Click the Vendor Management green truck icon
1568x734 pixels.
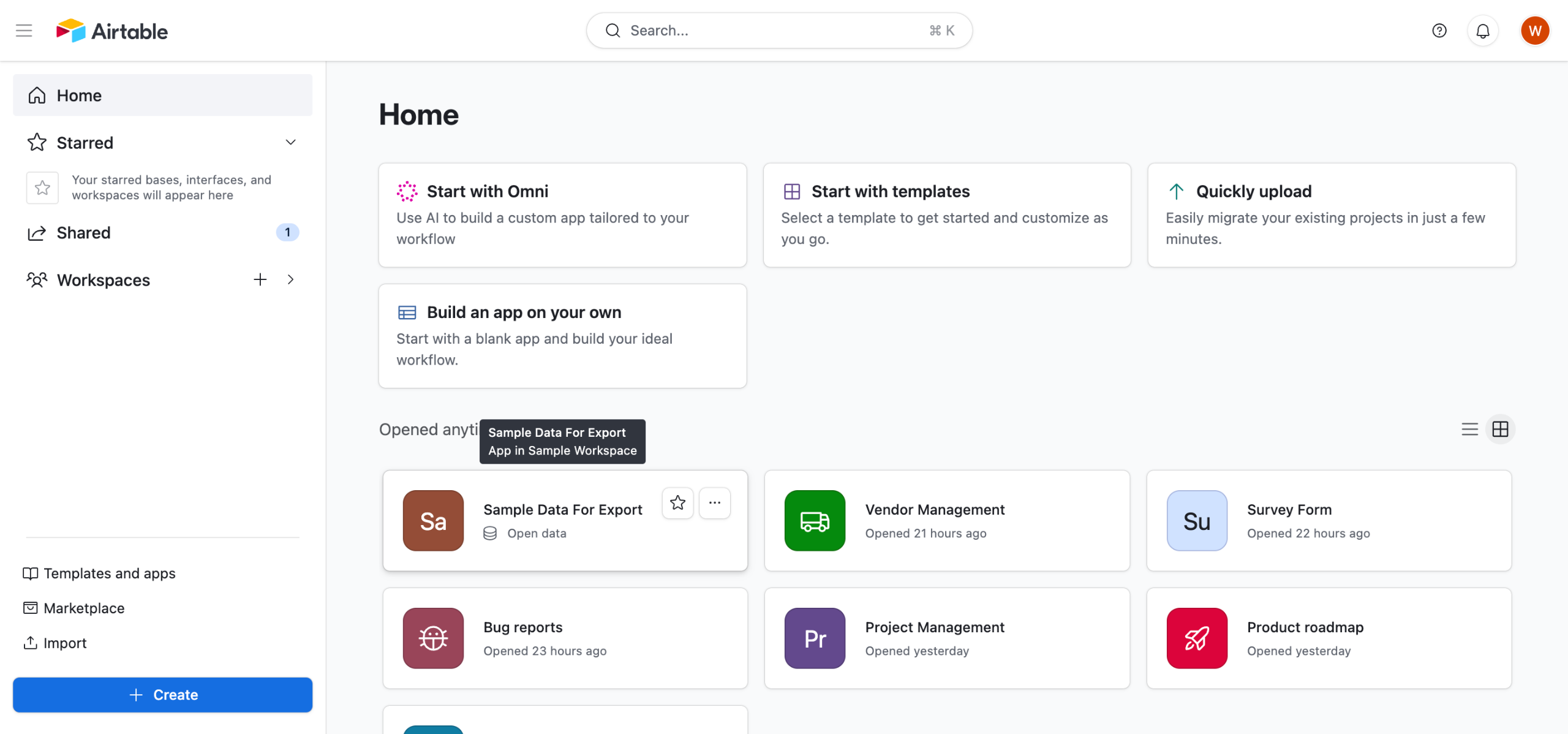(815, 521)
